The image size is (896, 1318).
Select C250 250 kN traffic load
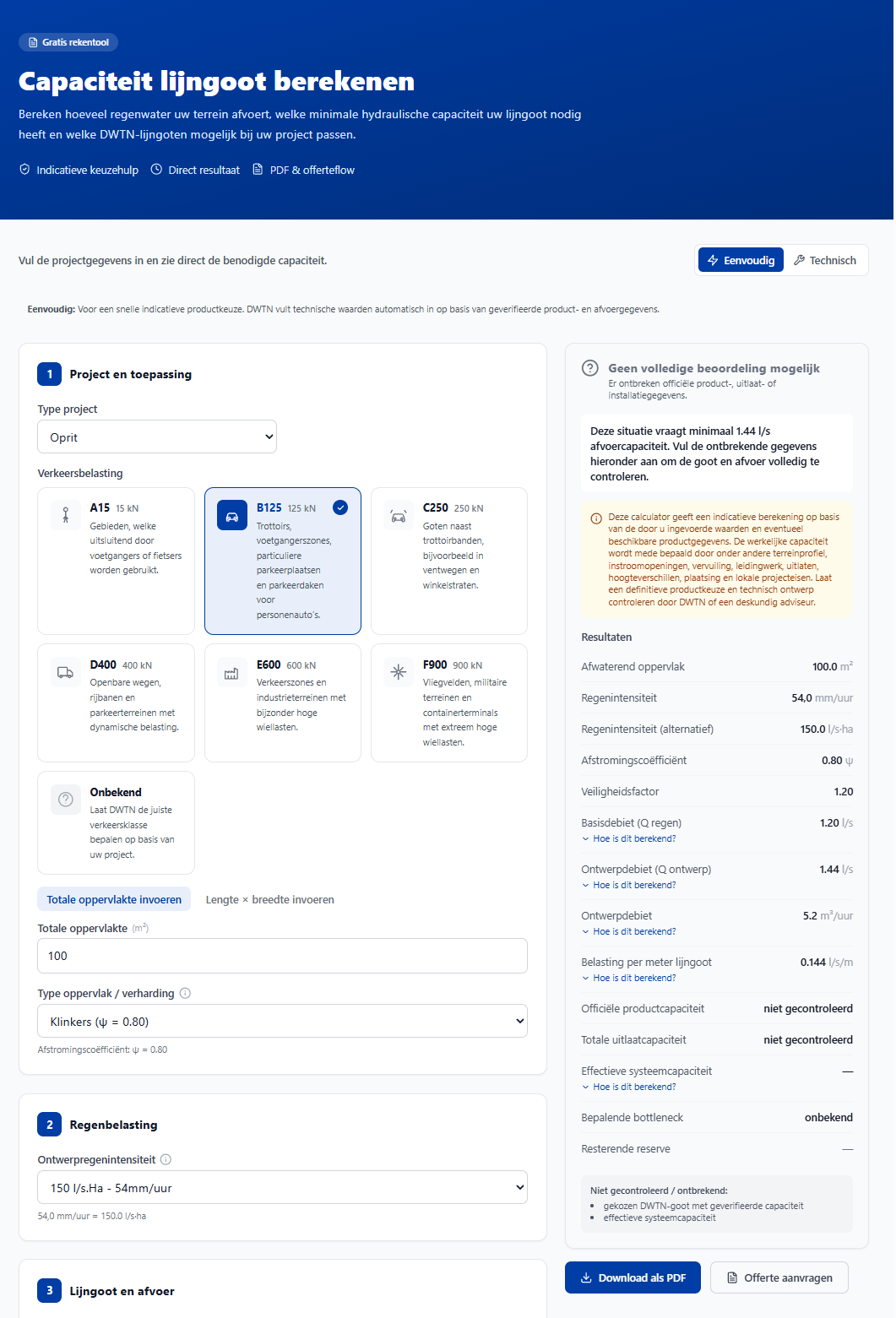click(449, 561)
